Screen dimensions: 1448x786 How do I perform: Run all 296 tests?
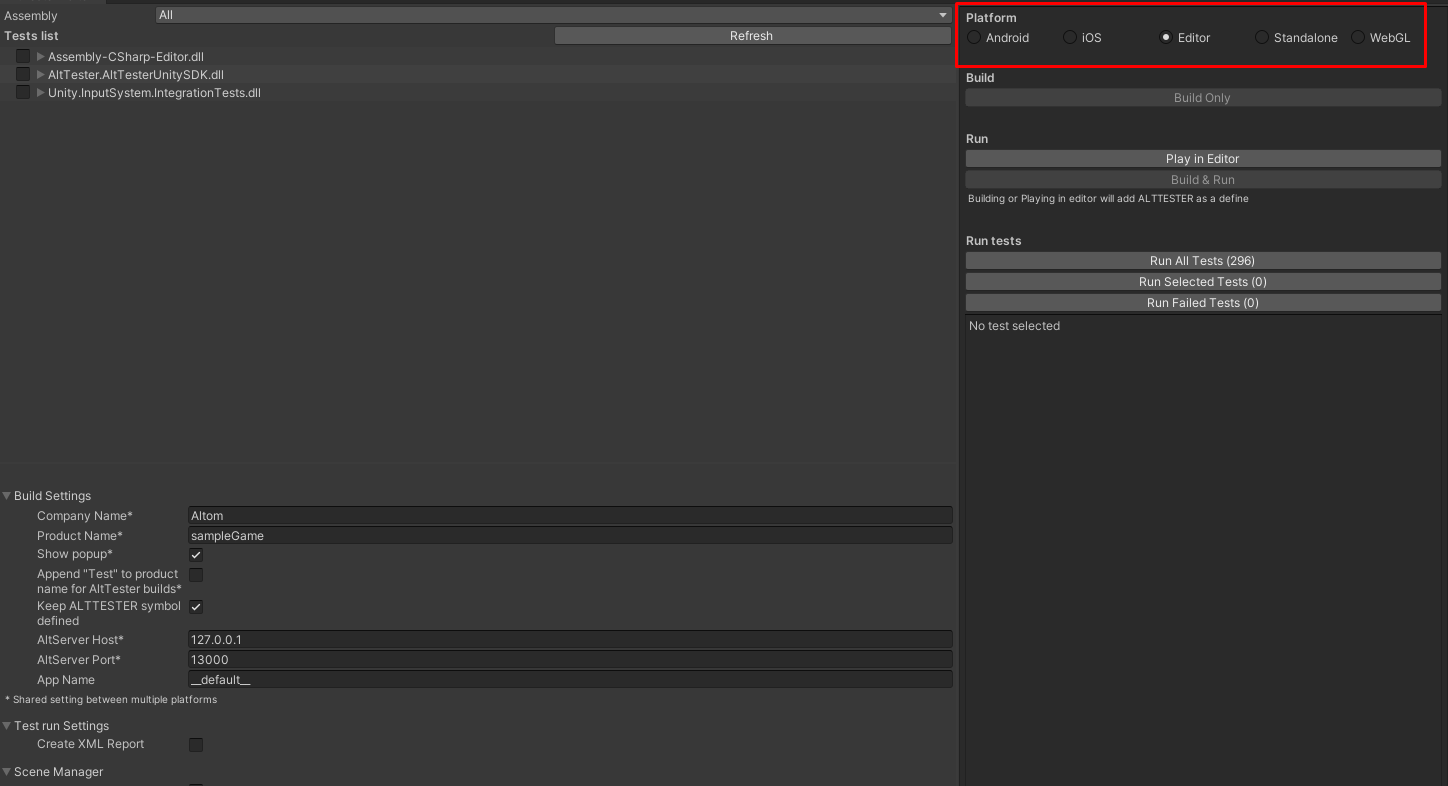coord(1202,260)
